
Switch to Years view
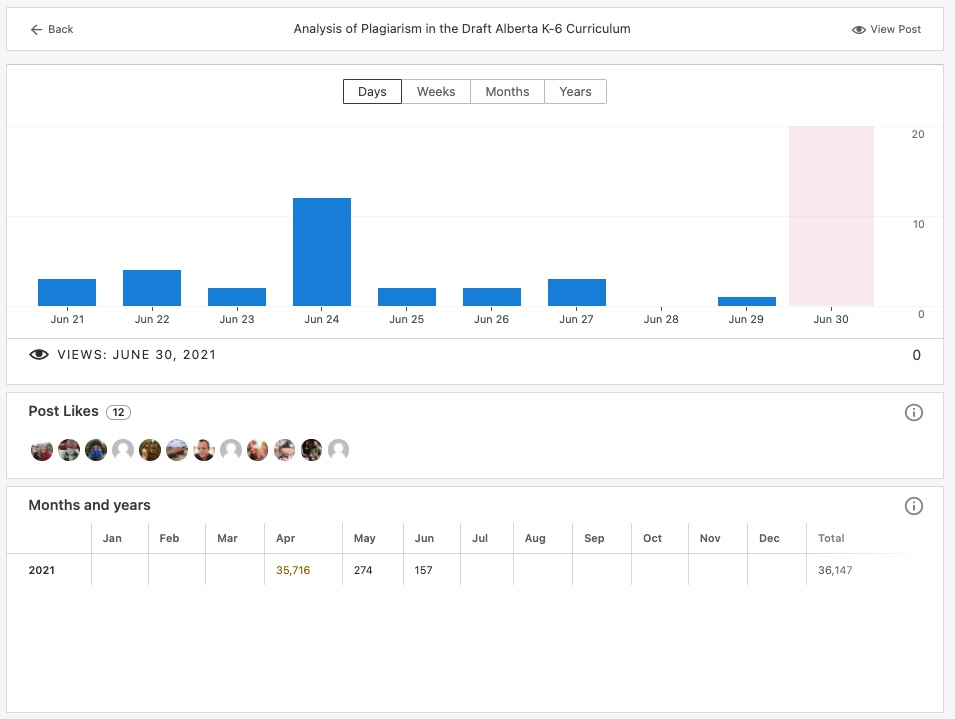(575, 92)
